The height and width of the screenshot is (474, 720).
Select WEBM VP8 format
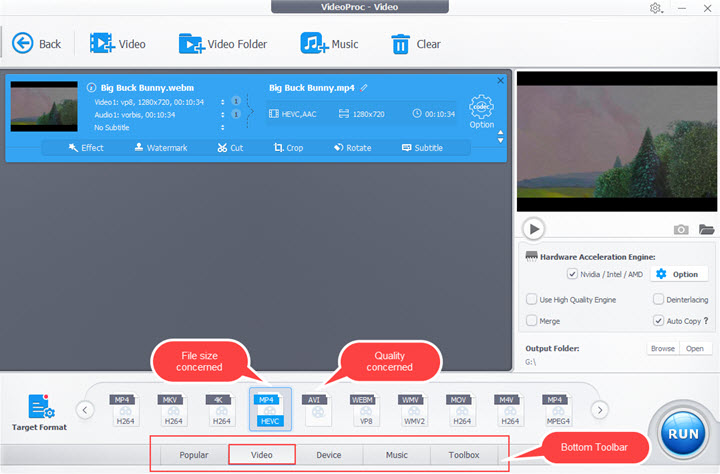(x=366, y=409)
